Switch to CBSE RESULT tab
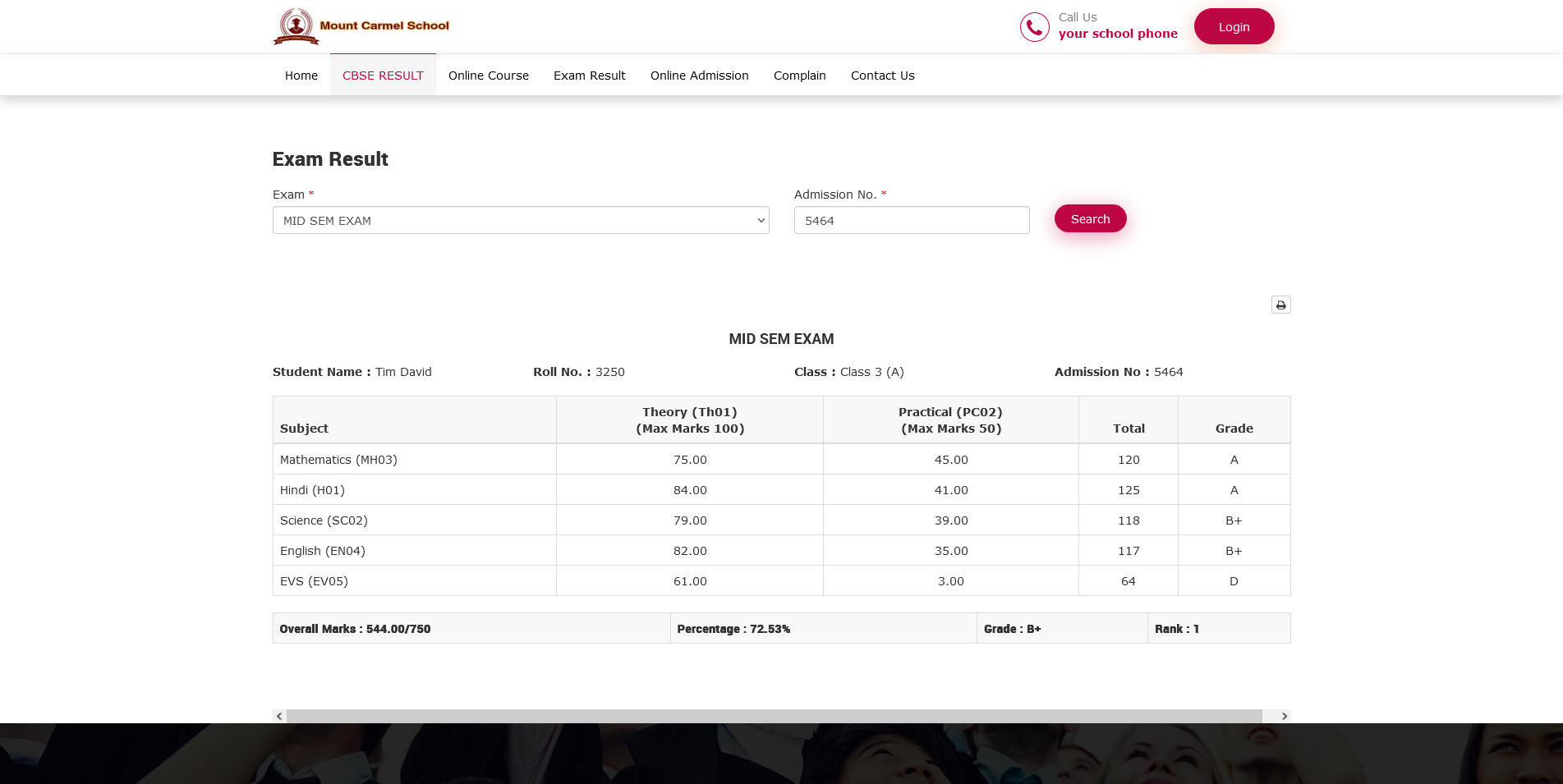Screen dimensions: 1563x784 click(383, 76)
